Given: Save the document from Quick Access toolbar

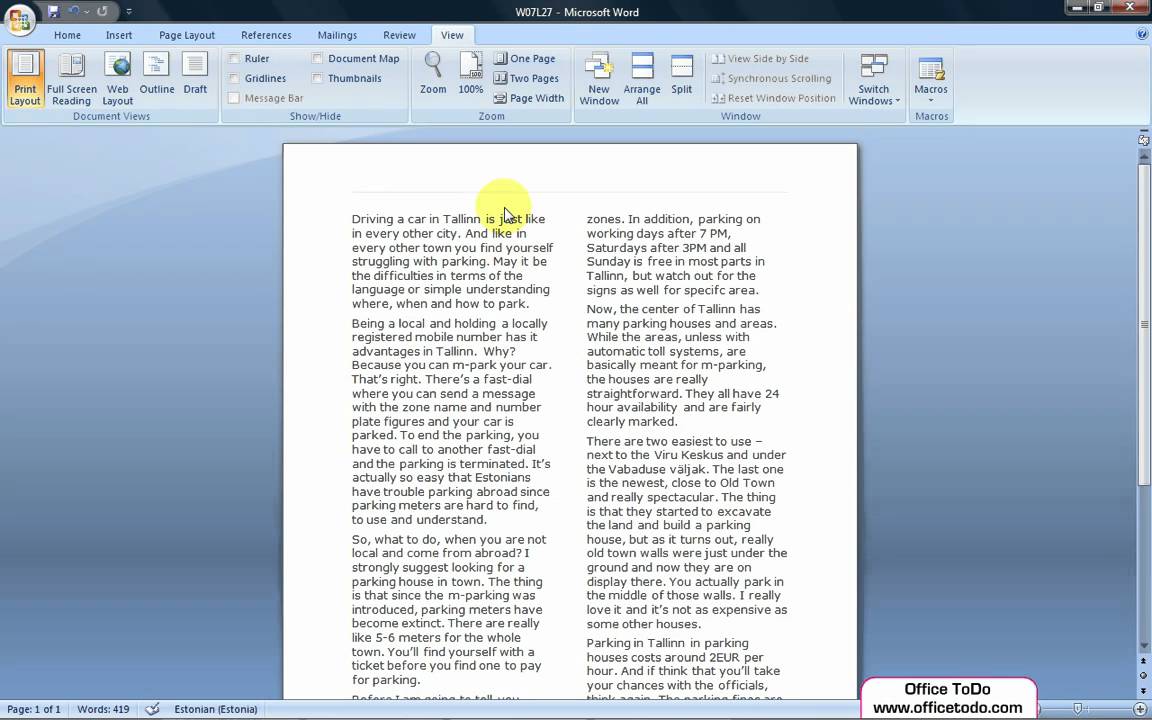Looking at the screenshot, I should [x=53, y=12].
